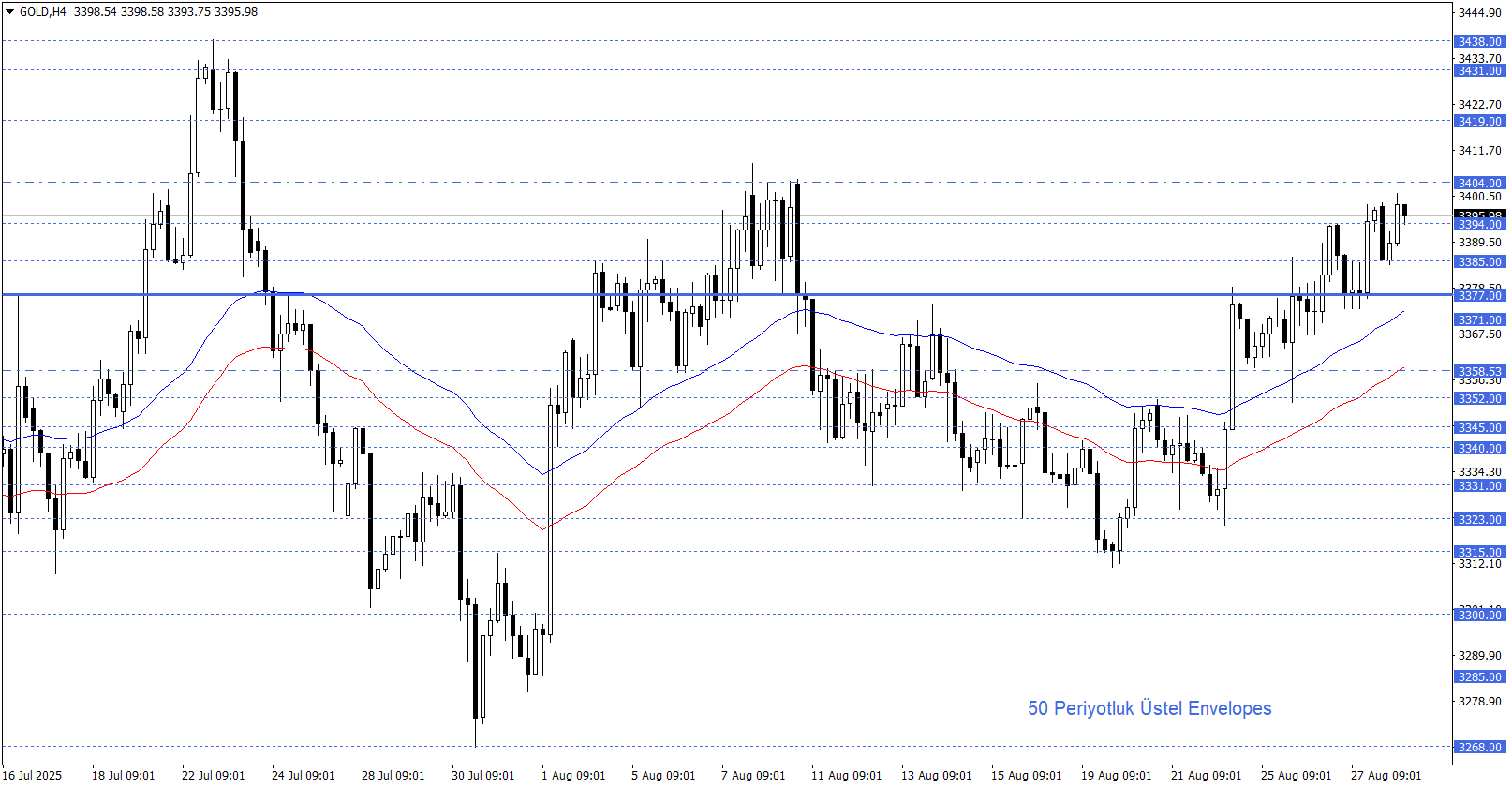1512x787 pixels.
Task: Click the 3385.00 price level label
Action: pos(1479,261)
